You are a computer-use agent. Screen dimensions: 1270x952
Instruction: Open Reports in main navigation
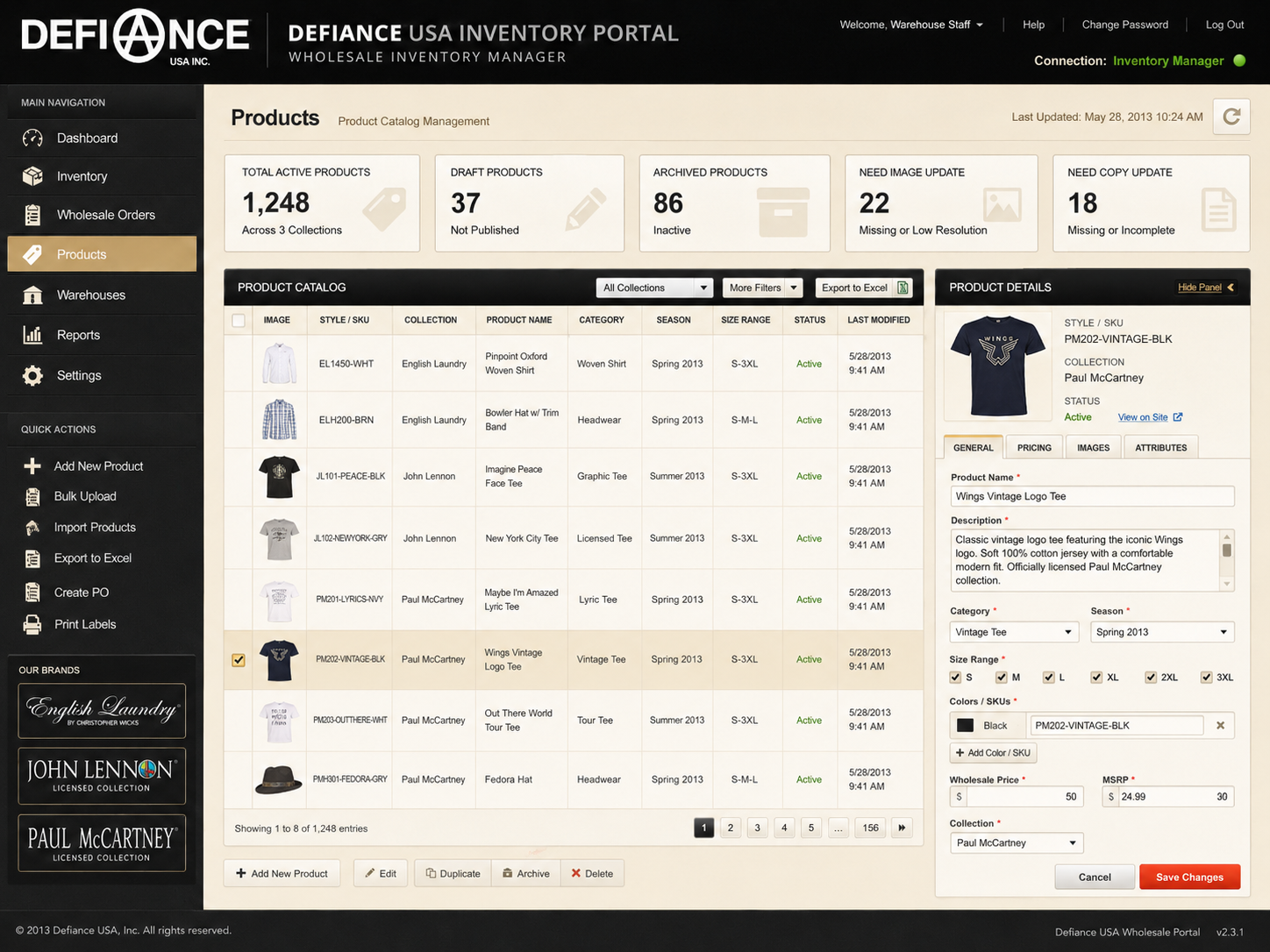(x=102, y=335)
